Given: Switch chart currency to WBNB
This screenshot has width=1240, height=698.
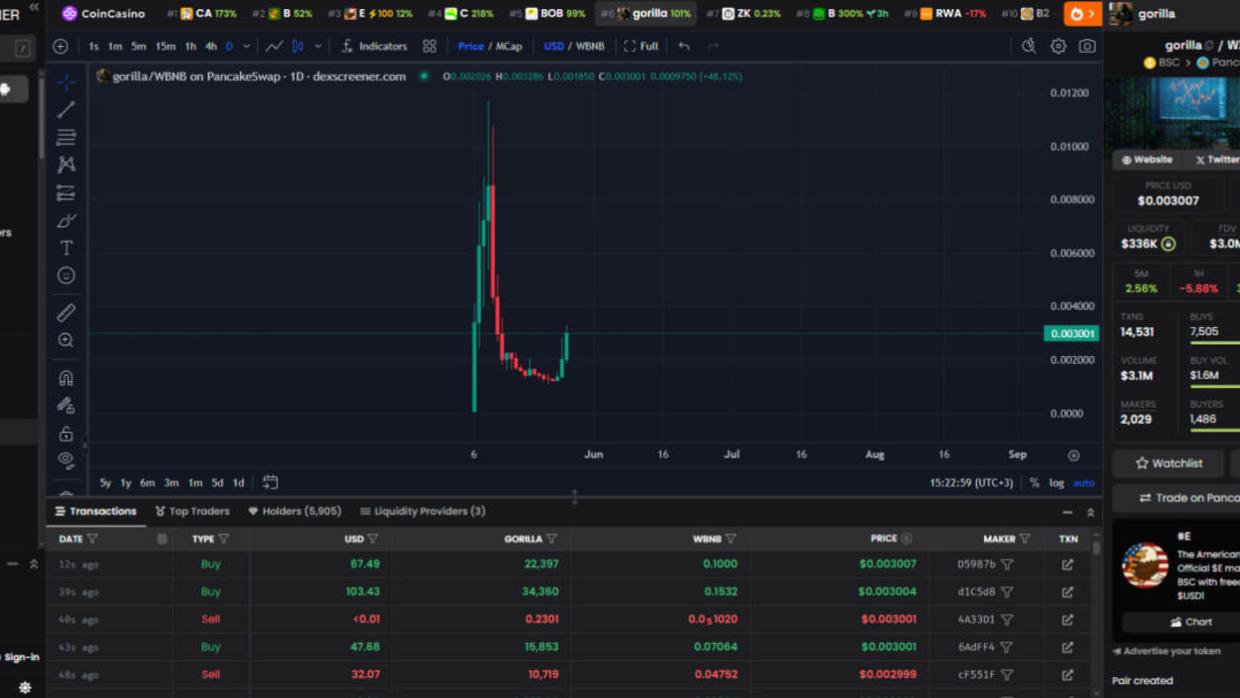Looking at the screenshot, I should pos(590,46).
